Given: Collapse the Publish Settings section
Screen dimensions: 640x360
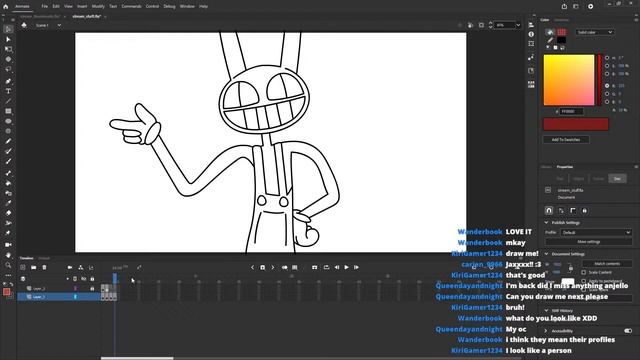Looking at the screenshot, I should tap(547, 222).
